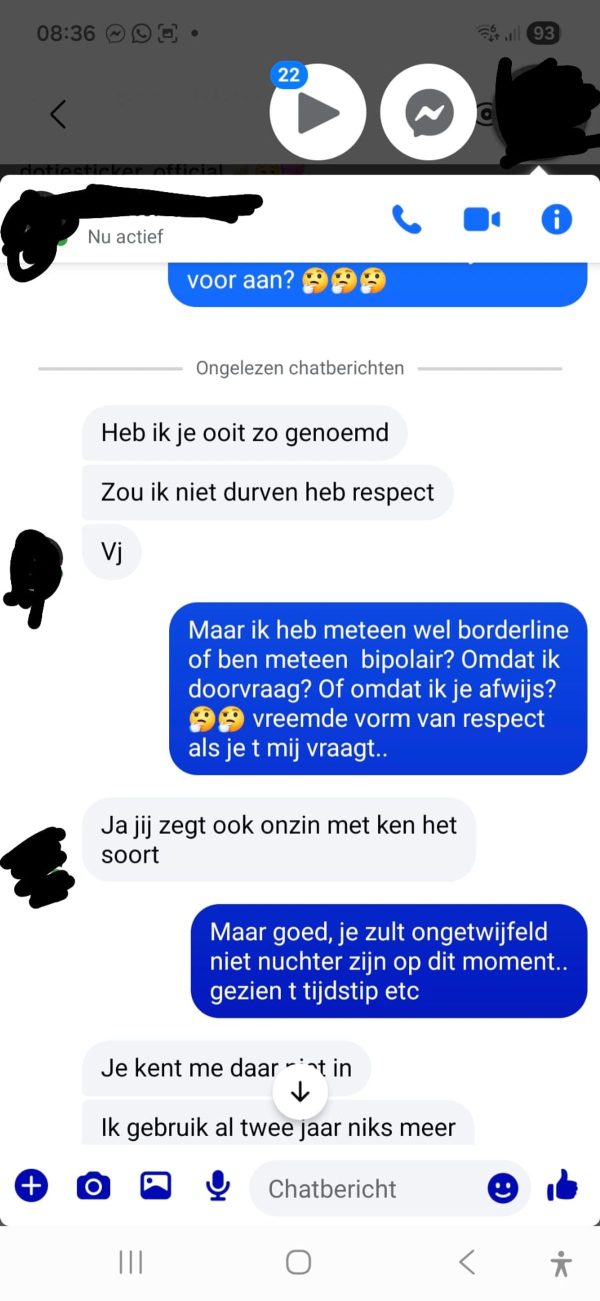Tap the accessibility shortcut figure icon
Screen dimensions: 600x1301
[x=561, y=1263]
